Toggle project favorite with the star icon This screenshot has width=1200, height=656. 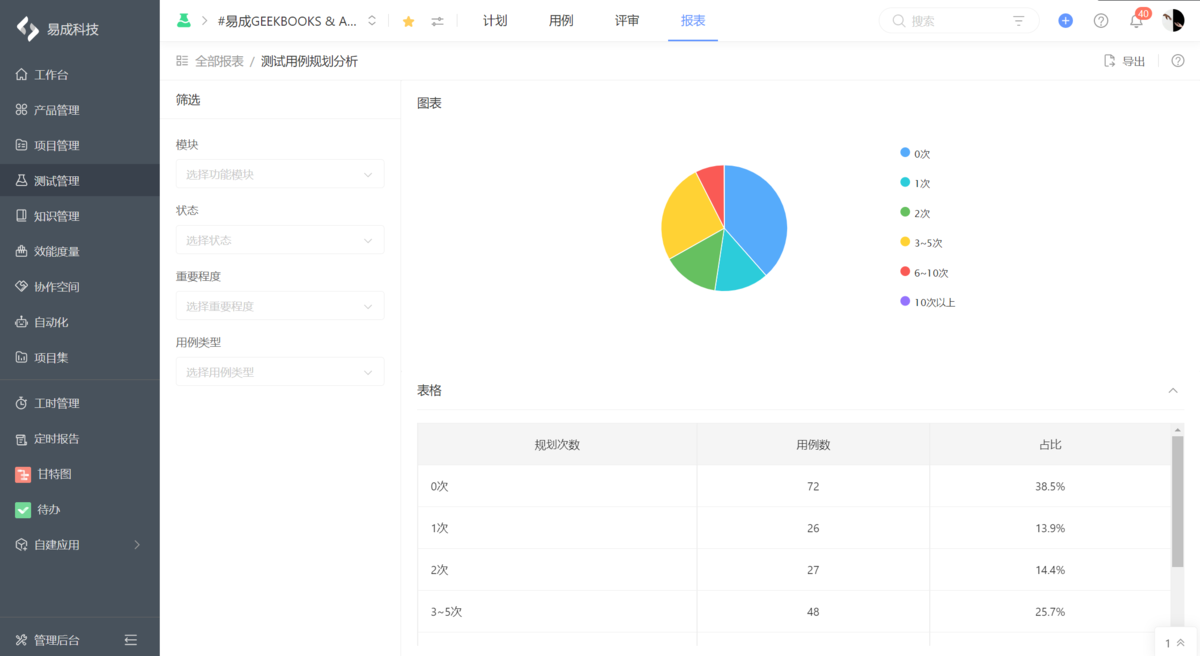coord(408,19)
